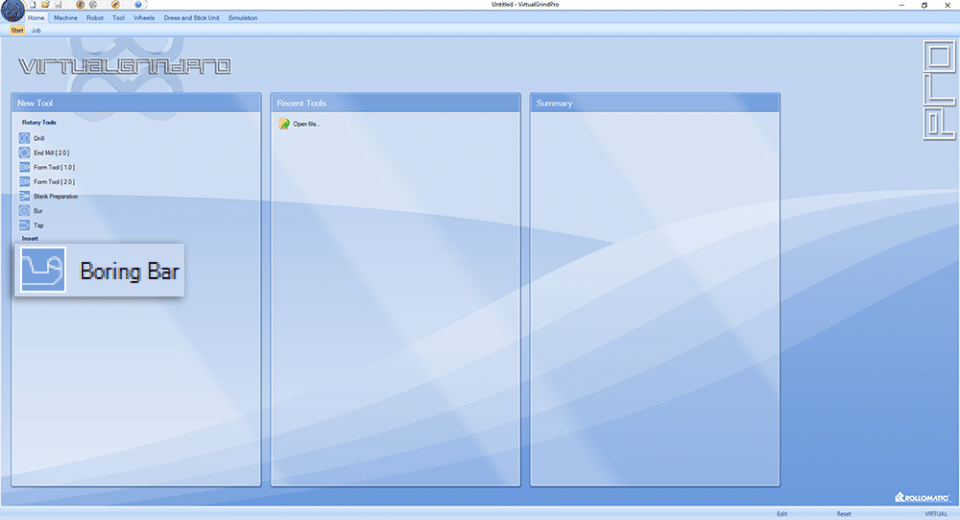Open the Home ribbon tab
Viewport: 960px width, 520px height.
(x=36, y=18)
